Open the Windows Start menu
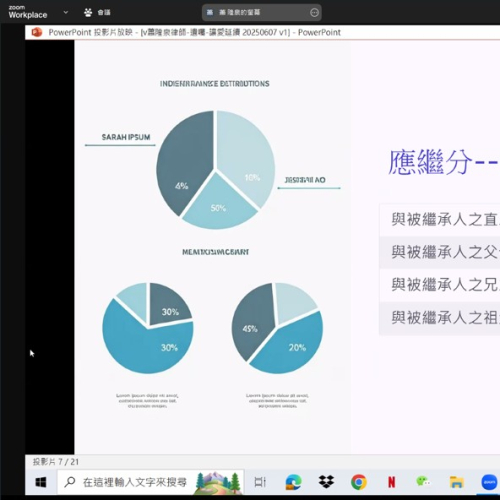Image resolution: width=500 pixels, height=500 pixels. [x=41, y=482]
